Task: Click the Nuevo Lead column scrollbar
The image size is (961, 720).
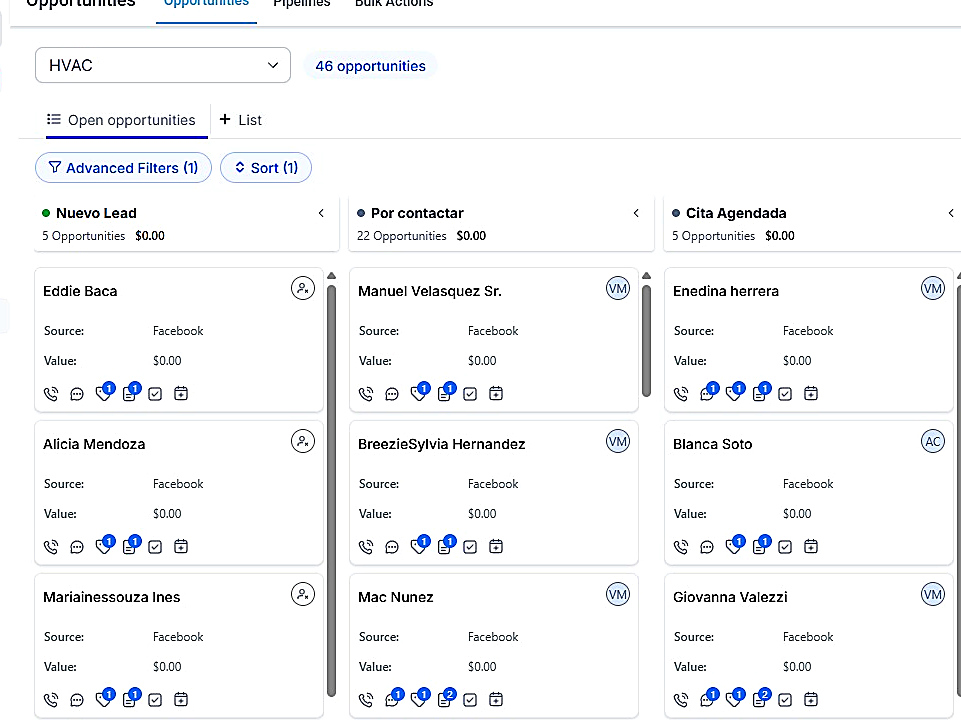Action: coord(332,490)
